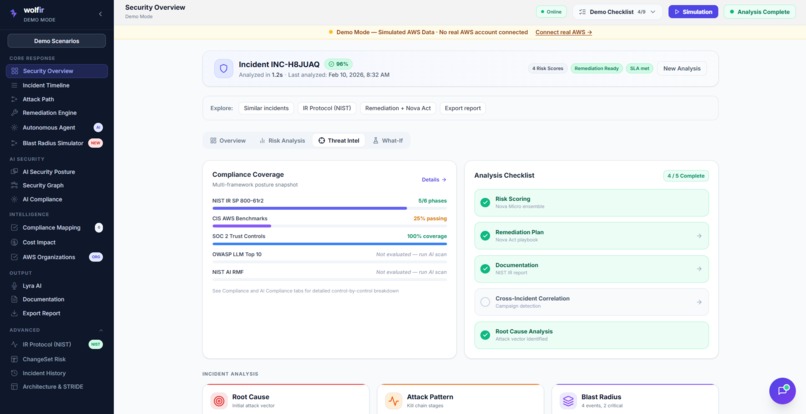
Task: Click the 4/5 Complete badge
Action: coord(686,176)
